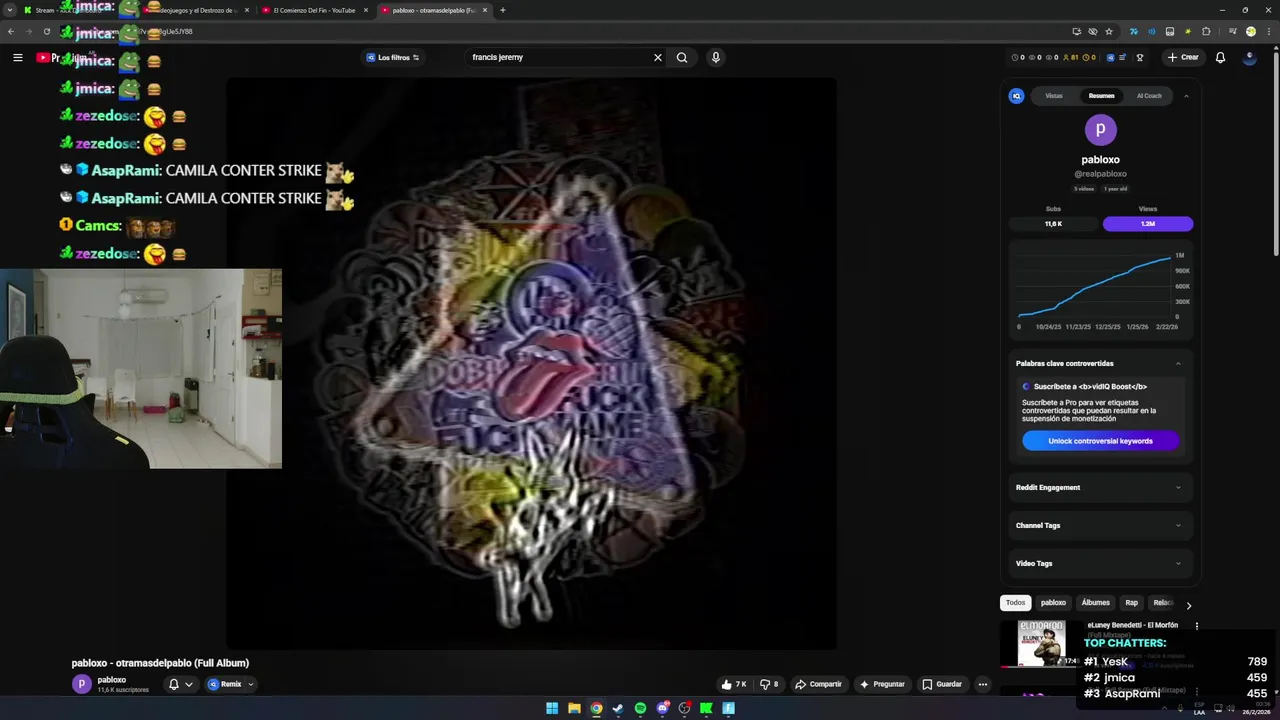
Task: Select the Álbumes chip
Action: tap(1095, 603)
